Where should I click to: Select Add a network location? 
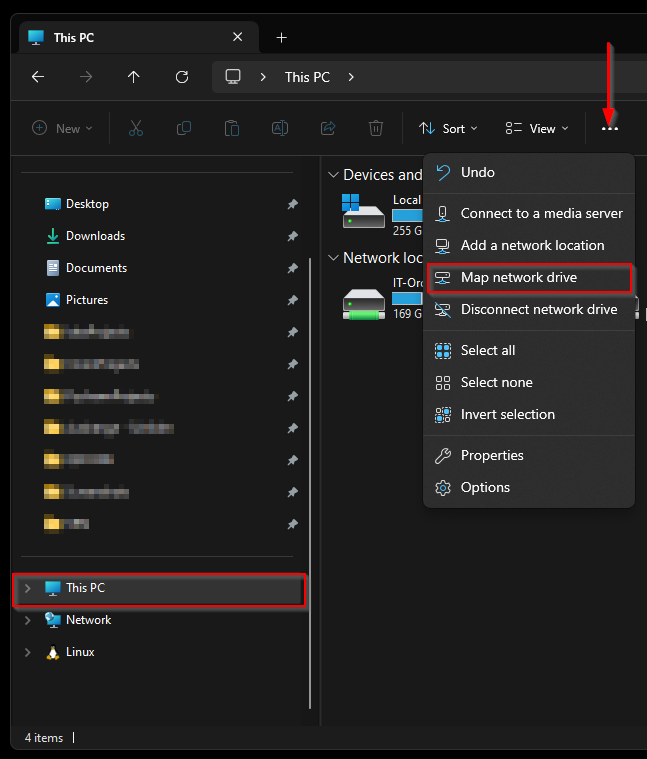pos(528,245)
